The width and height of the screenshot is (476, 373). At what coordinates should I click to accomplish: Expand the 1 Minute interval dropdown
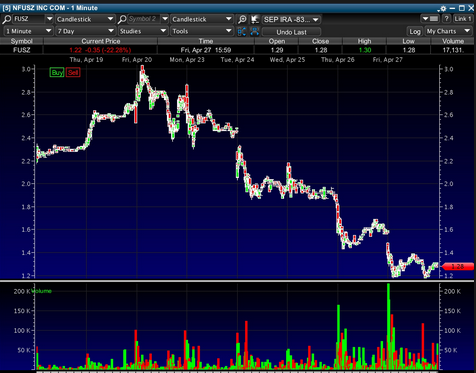28,31
